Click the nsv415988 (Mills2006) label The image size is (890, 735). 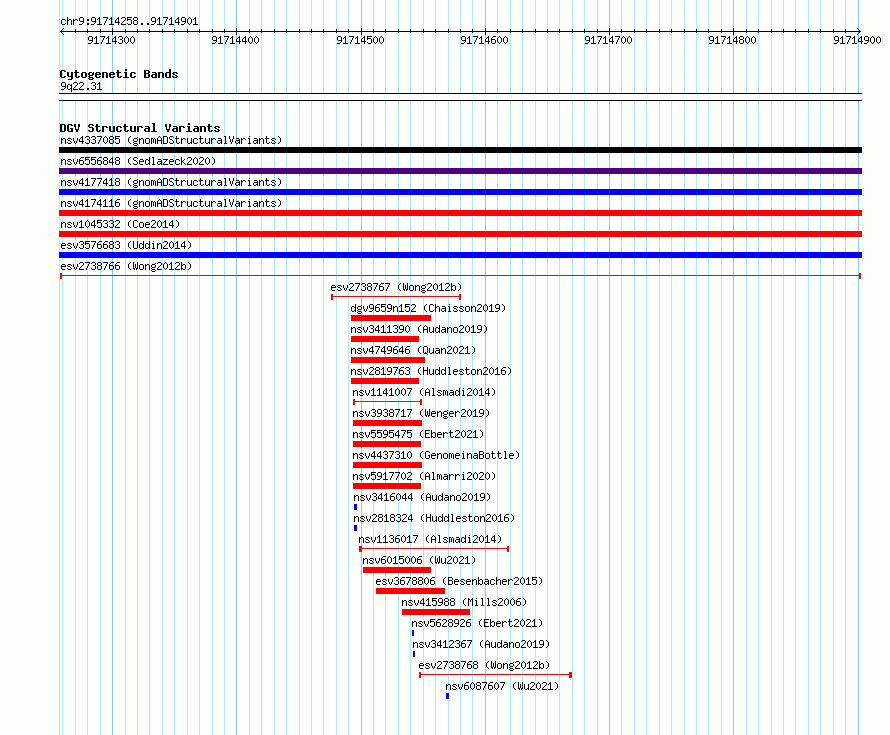pyautogui.click(x=464, y=602)
